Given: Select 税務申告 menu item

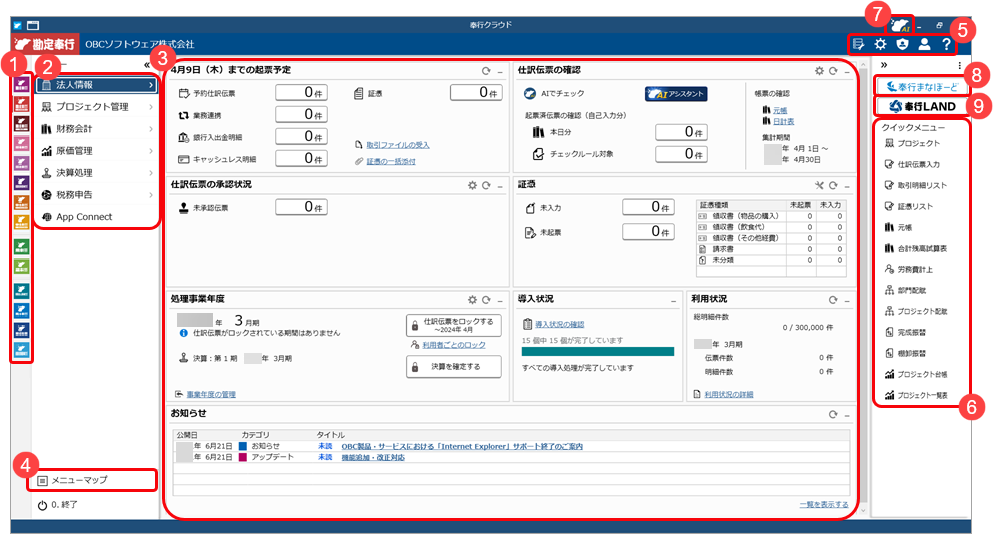Looking at the screenshot, I should (x=96, y=194).
